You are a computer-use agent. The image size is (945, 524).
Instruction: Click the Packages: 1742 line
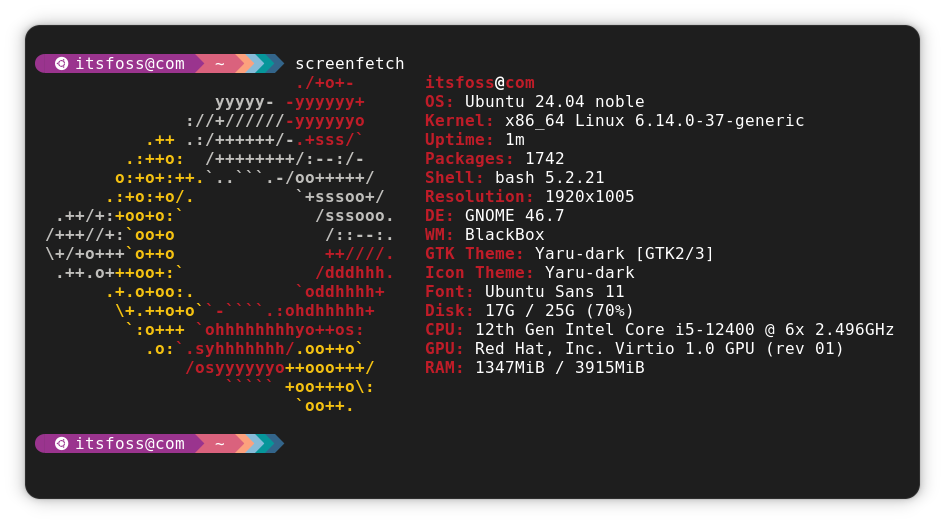click(x=495, y=159)
